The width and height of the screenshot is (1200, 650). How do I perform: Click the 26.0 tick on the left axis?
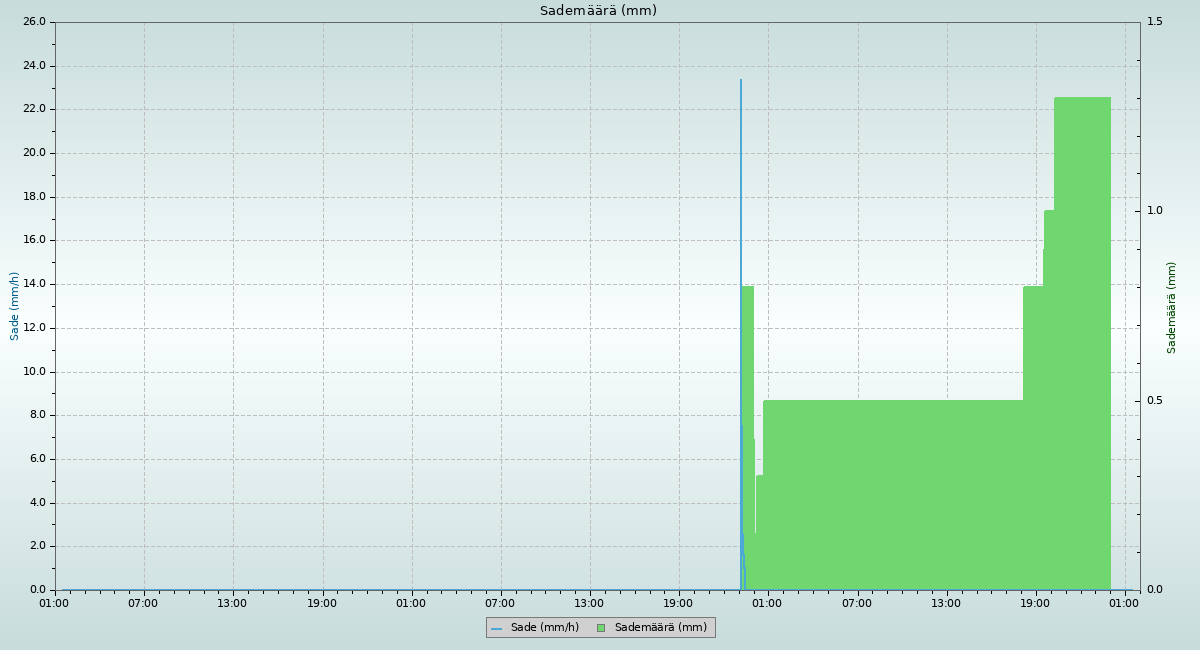(34, 22)
